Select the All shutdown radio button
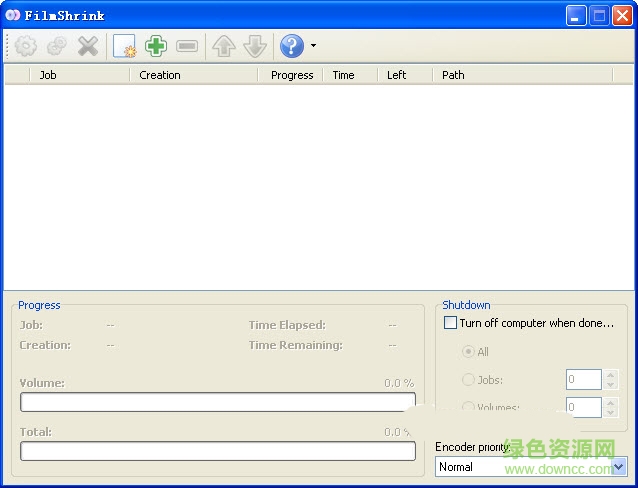This screenshot has width=638, height=488. [468, 352]
